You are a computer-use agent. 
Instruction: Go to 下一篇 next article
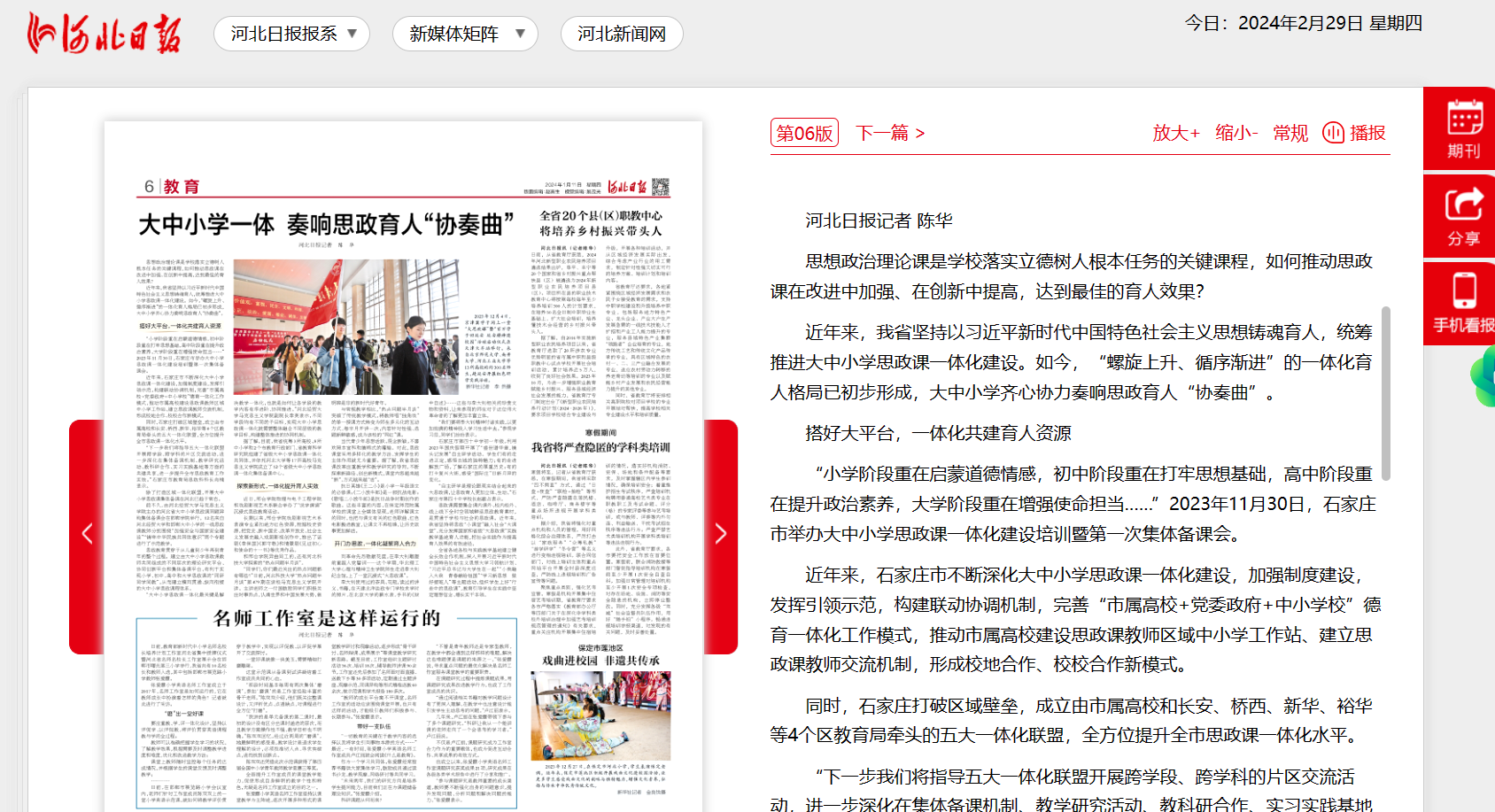tap(890, 133)
